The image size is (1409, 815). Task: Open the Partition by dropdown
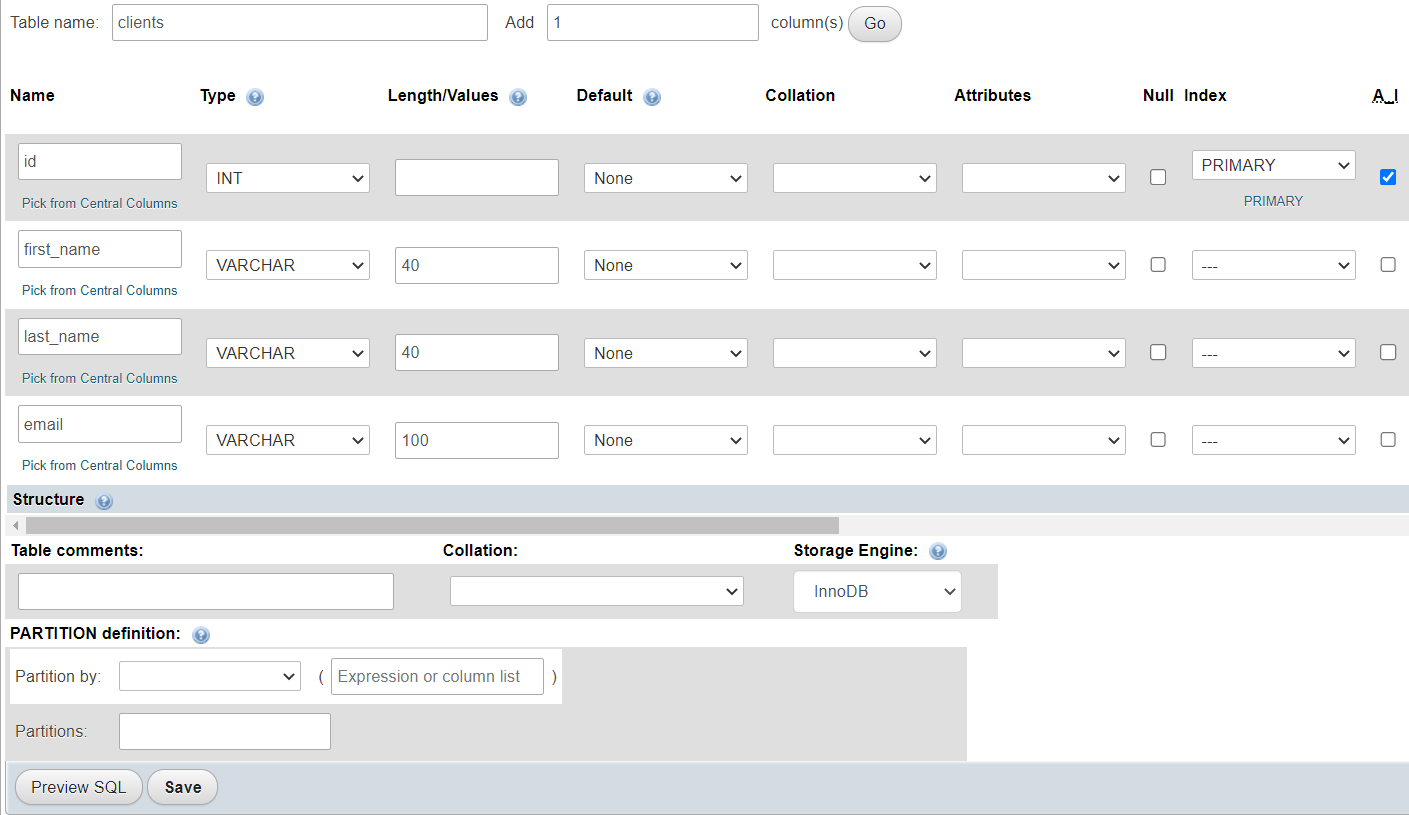click(x=210, y=676)
